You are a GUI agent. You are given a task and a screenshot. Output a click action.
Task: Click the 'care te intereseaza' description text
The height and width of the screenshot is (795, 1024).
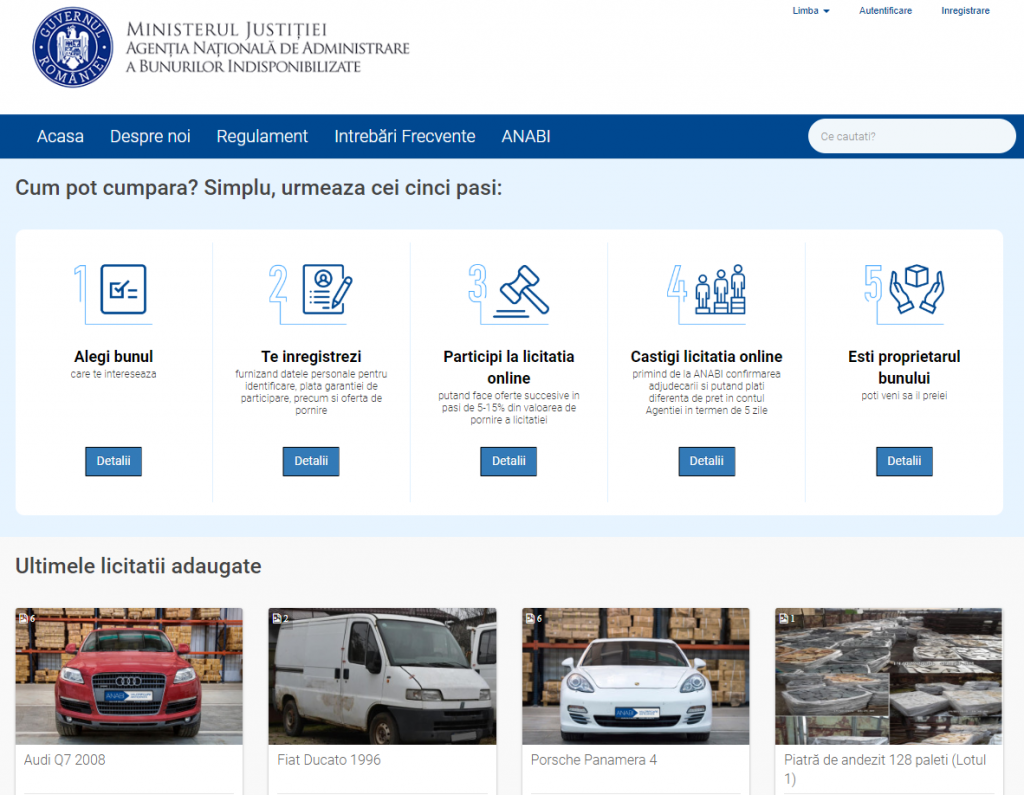pos(114,374)
